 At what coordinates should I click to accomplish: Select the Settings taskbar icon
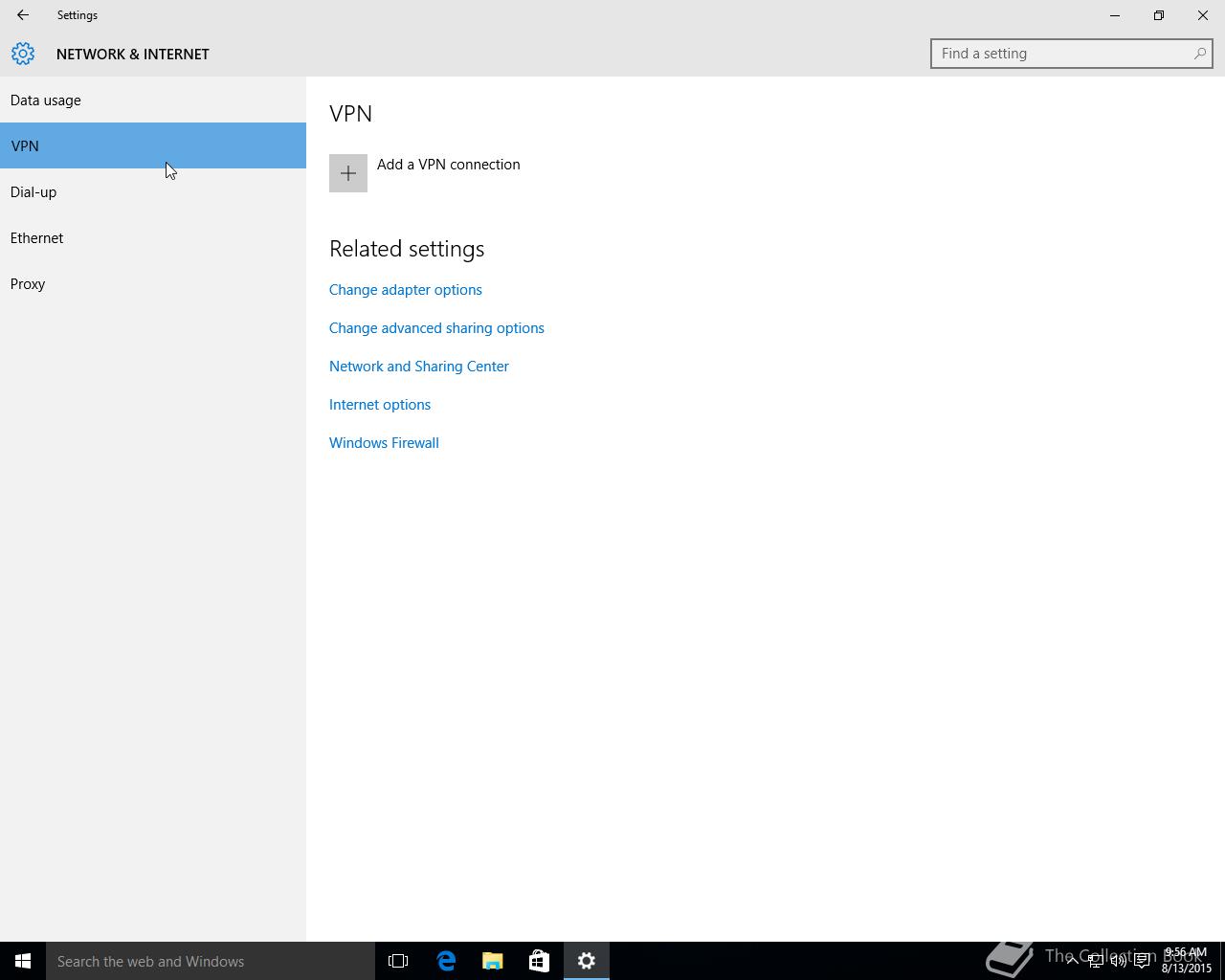(x=587, y=961)
